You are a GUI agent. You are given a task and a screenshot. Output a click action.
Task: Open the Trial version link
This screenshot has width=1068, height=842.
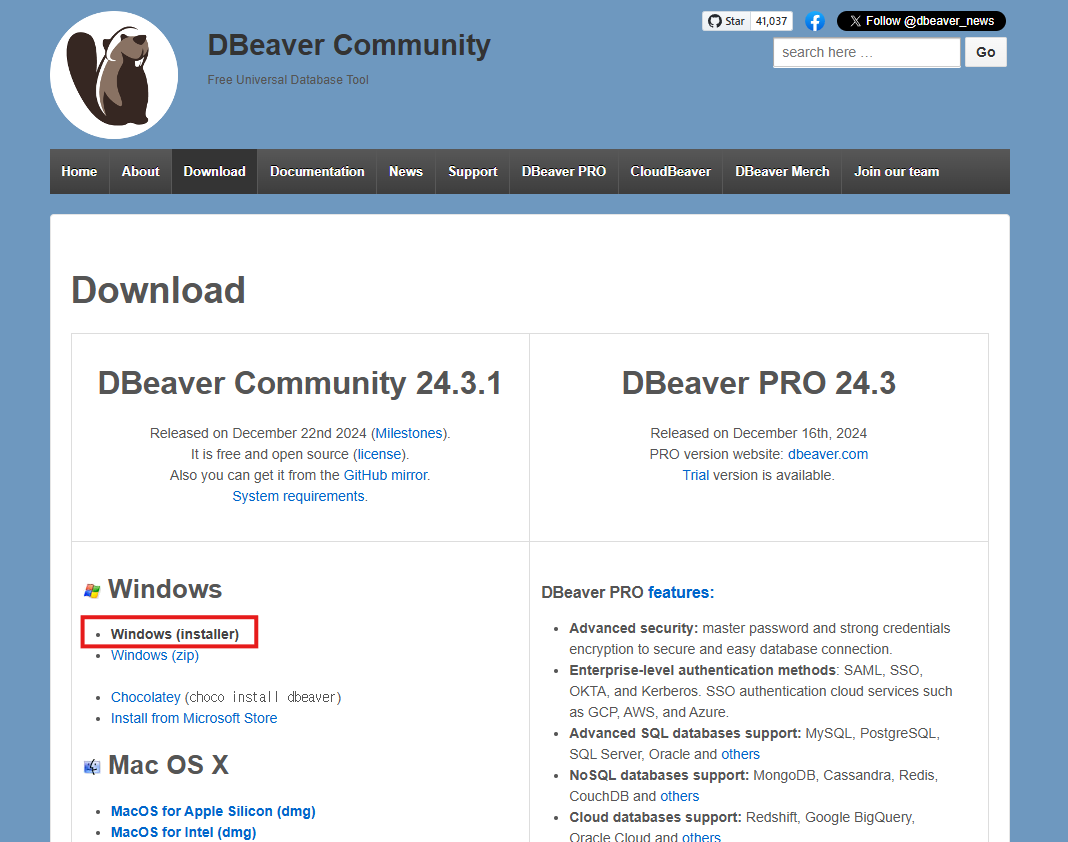(695, 475)
